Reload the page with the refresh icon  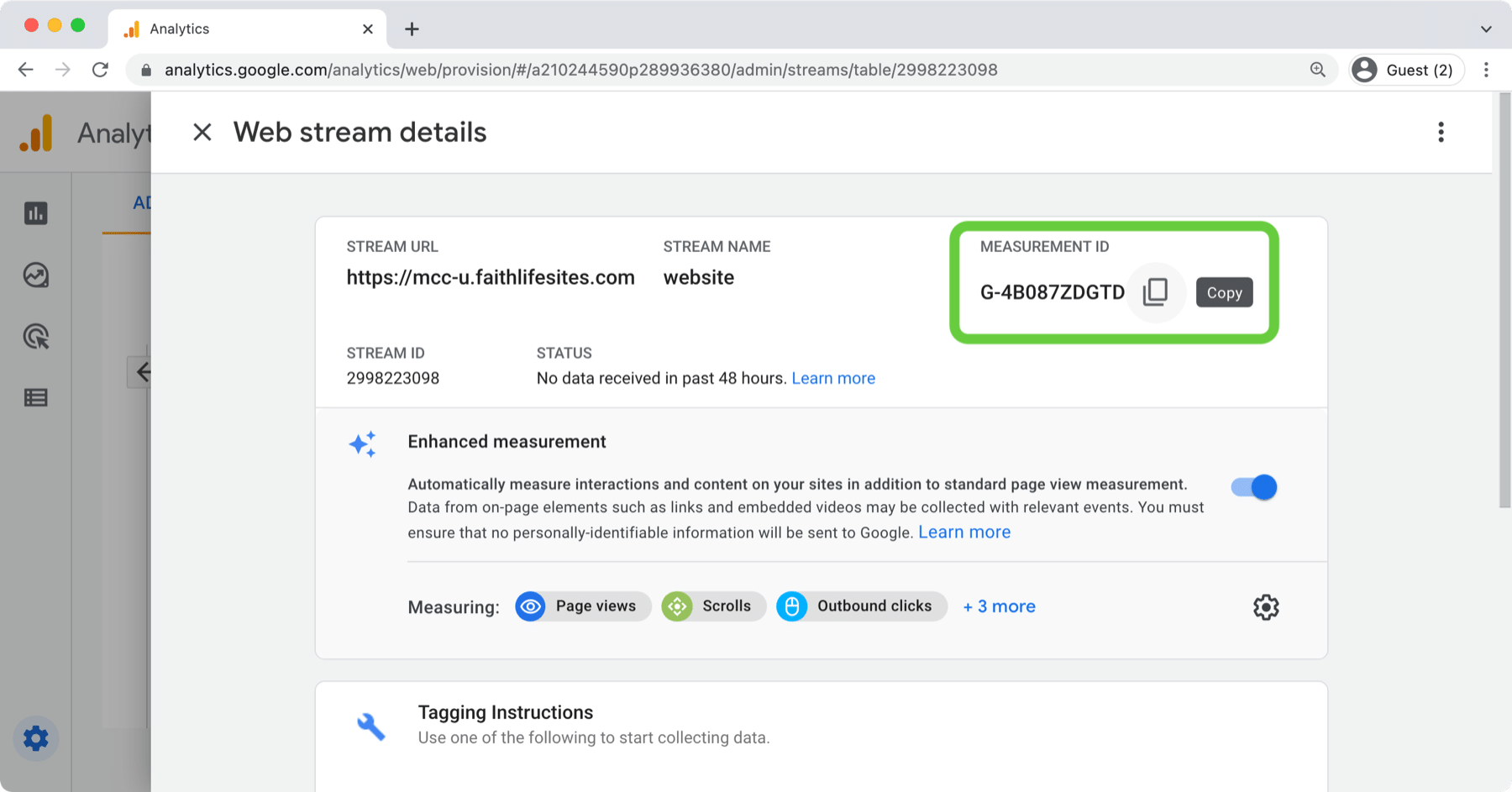tap(100, 70)
